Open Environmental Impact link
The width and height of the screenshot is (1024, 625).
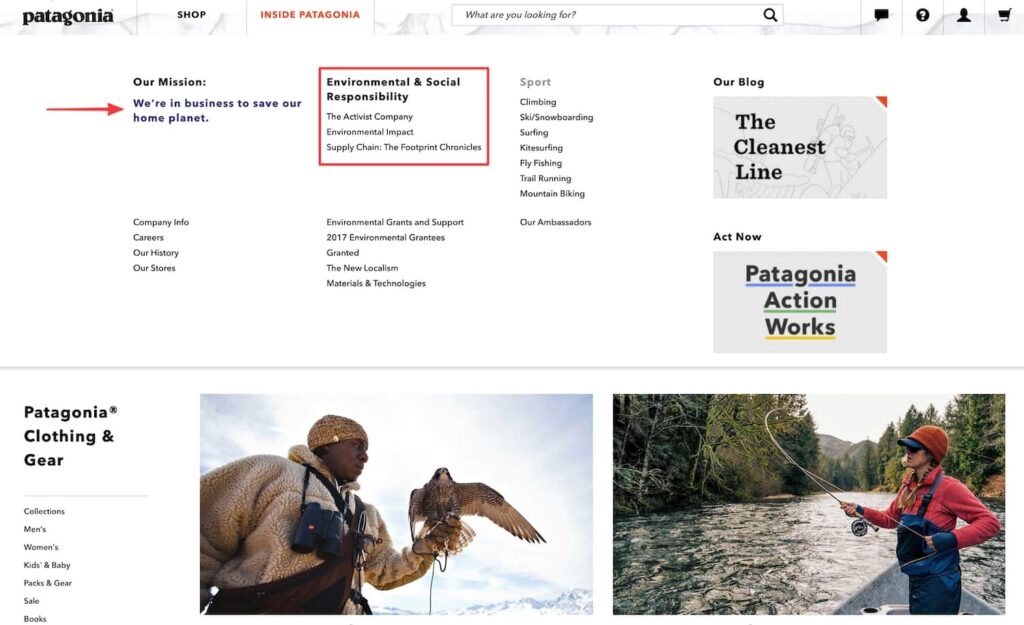pyautogui.click(x=370, y=132)
